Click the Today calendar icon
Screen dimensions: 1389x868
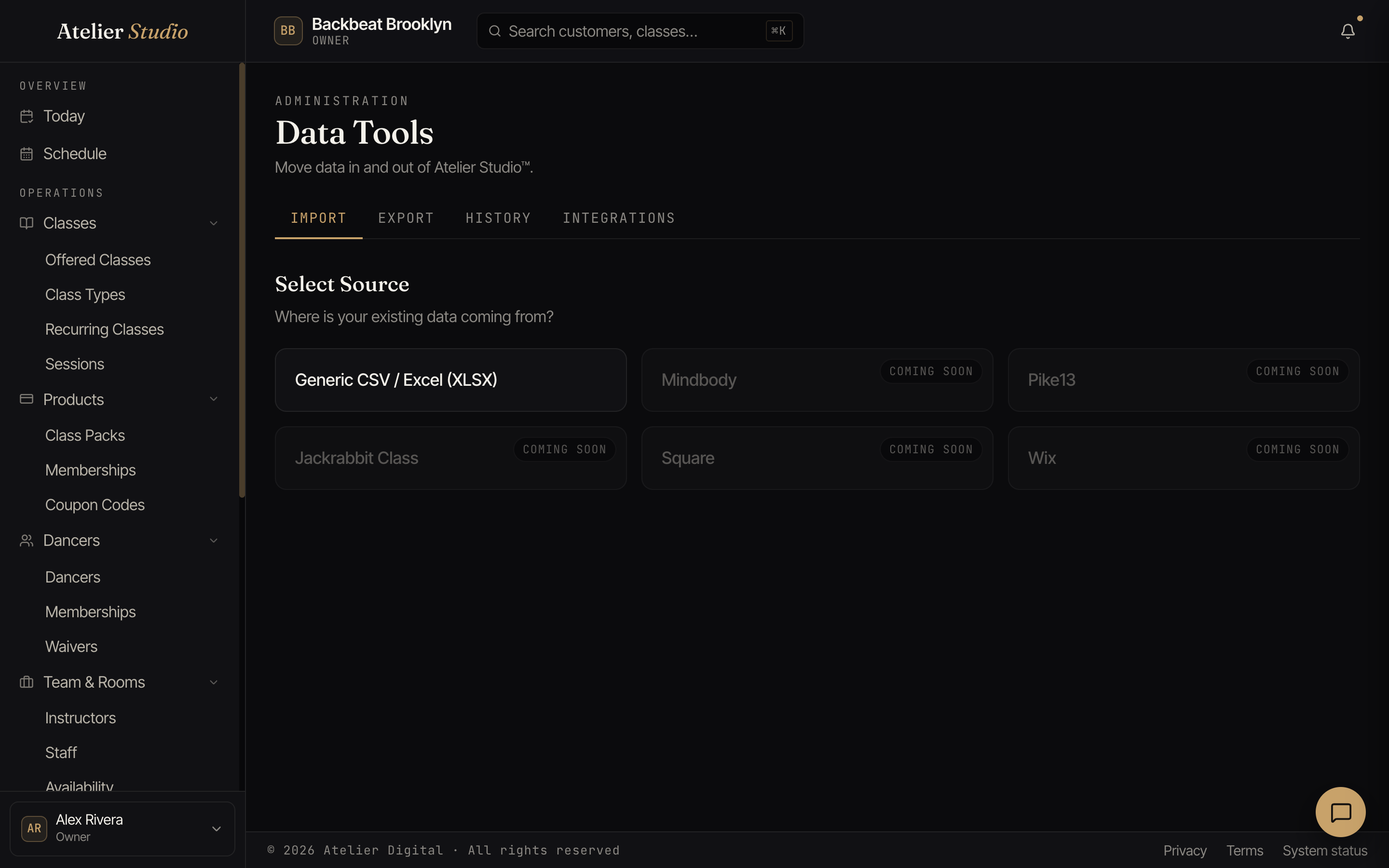27,116
